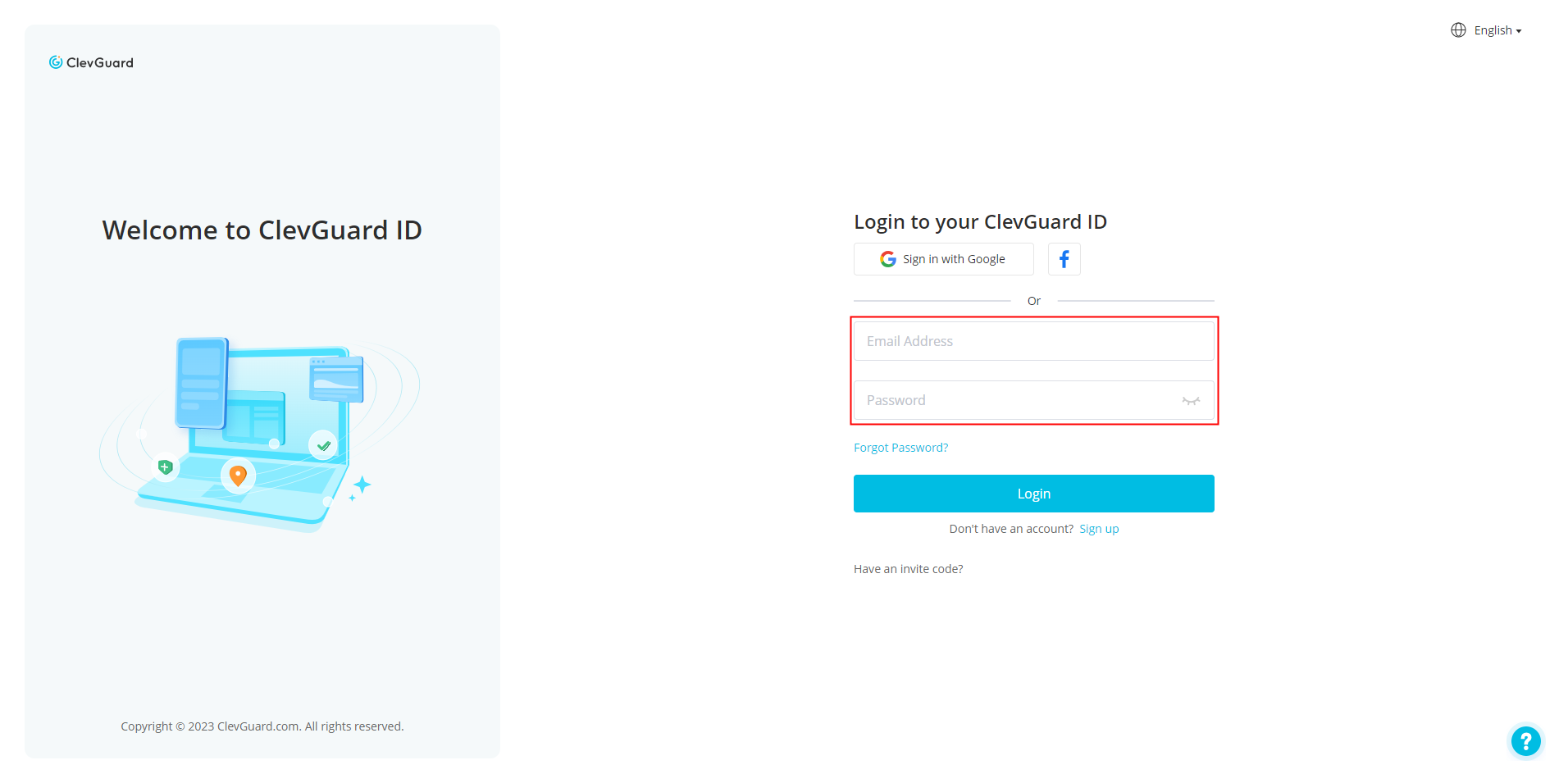Open the help question mark bubble
1568x783 pixels.
pyautogui.click(x=1525, y=741)
